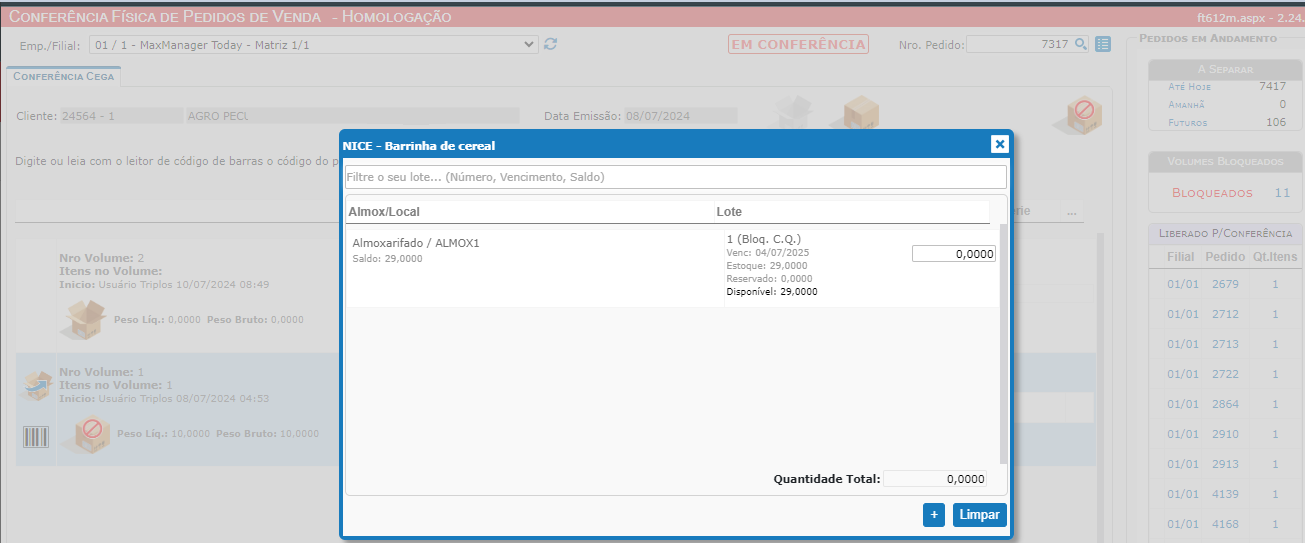Open the order list icon beside search
1305x544 pixels.
[1103, 44]
